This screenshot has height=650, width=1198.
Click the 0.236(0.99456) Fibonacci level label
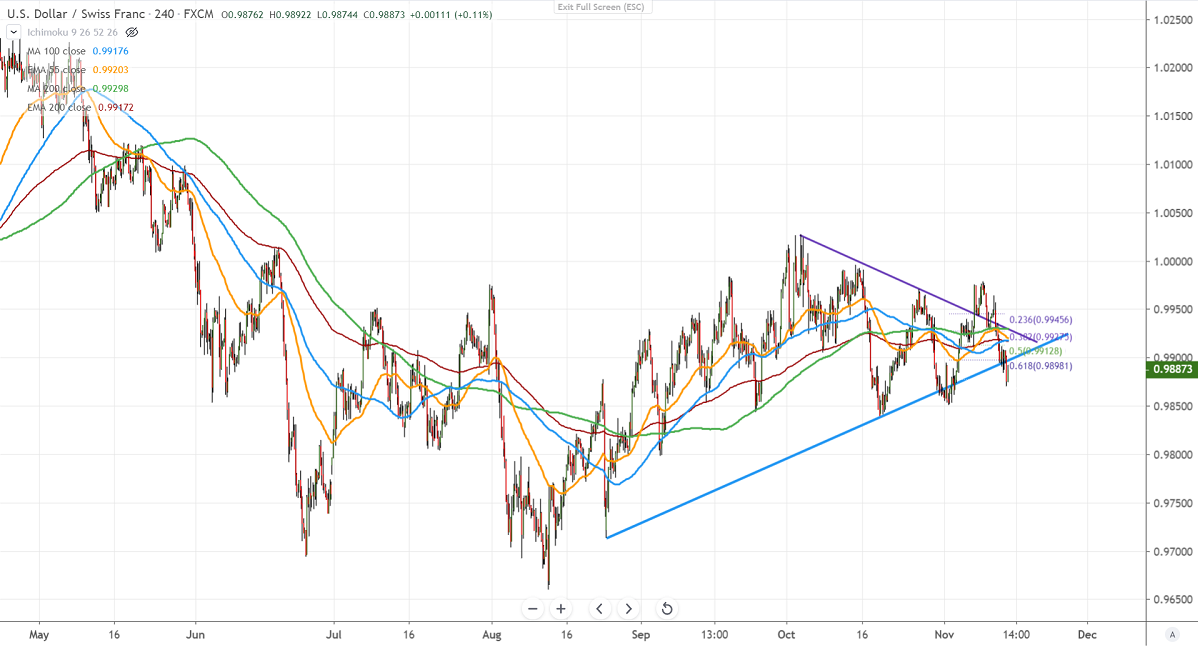(x=1041, y=320)
